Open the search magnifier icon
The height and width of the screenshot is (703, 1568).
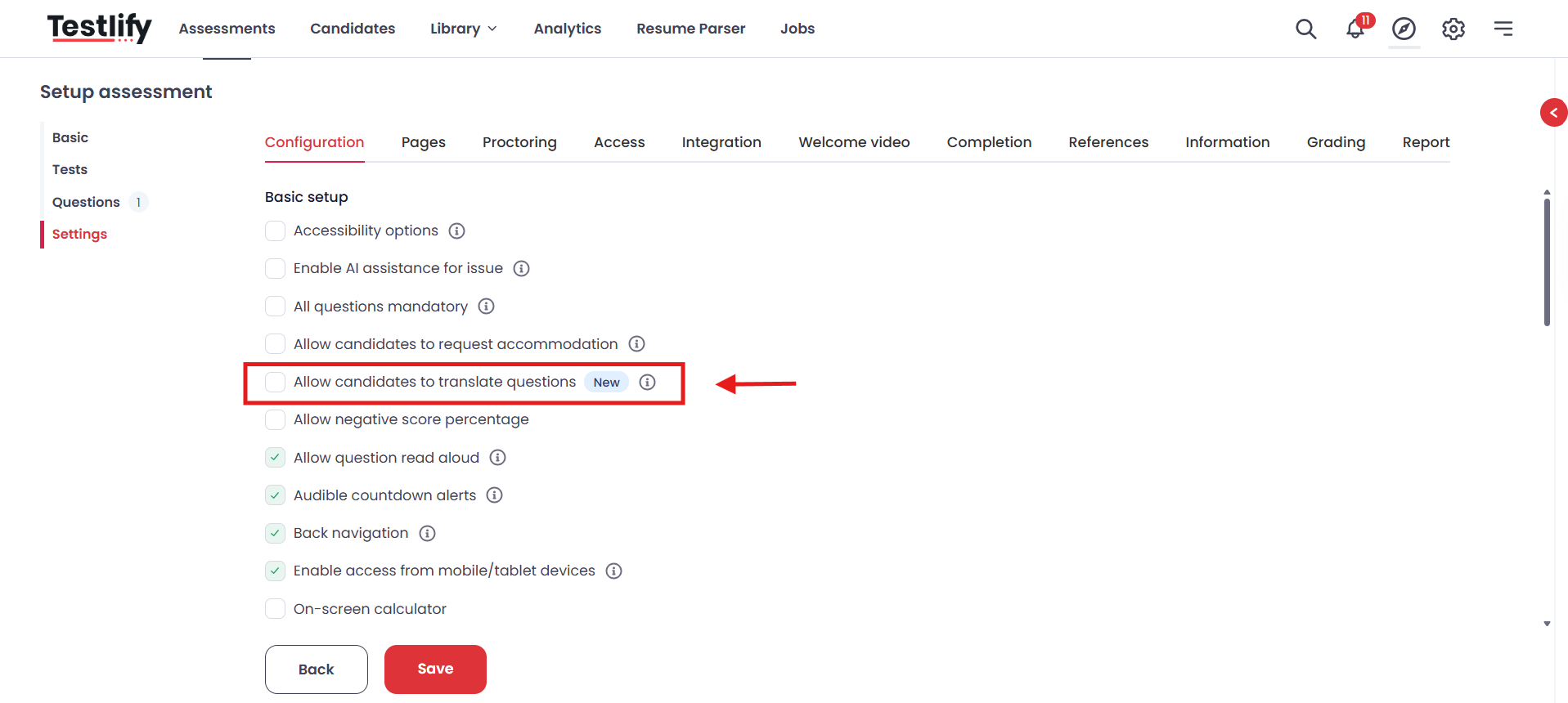1305,29
